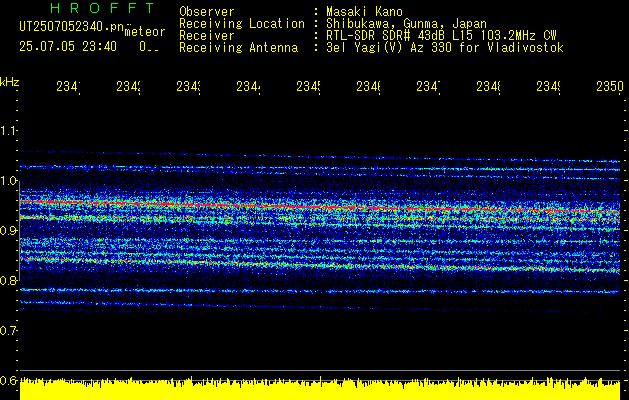Select the file name UT2507052340.pn

pyautogui.click(x=72, y=27)
